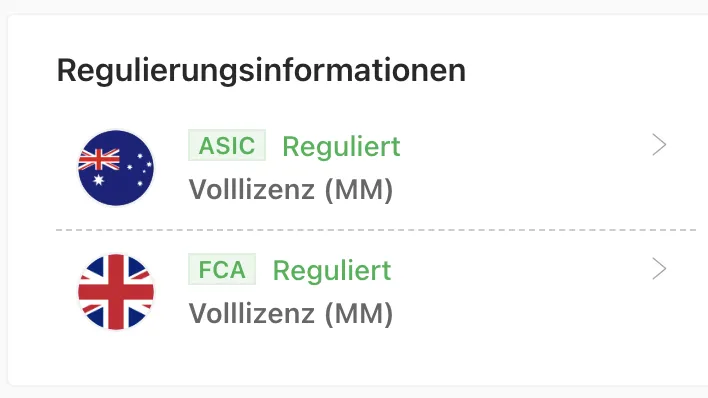708x398 pixels.
Task: Click the letters "MM" in ASIC license type
Action: point(359,190)
